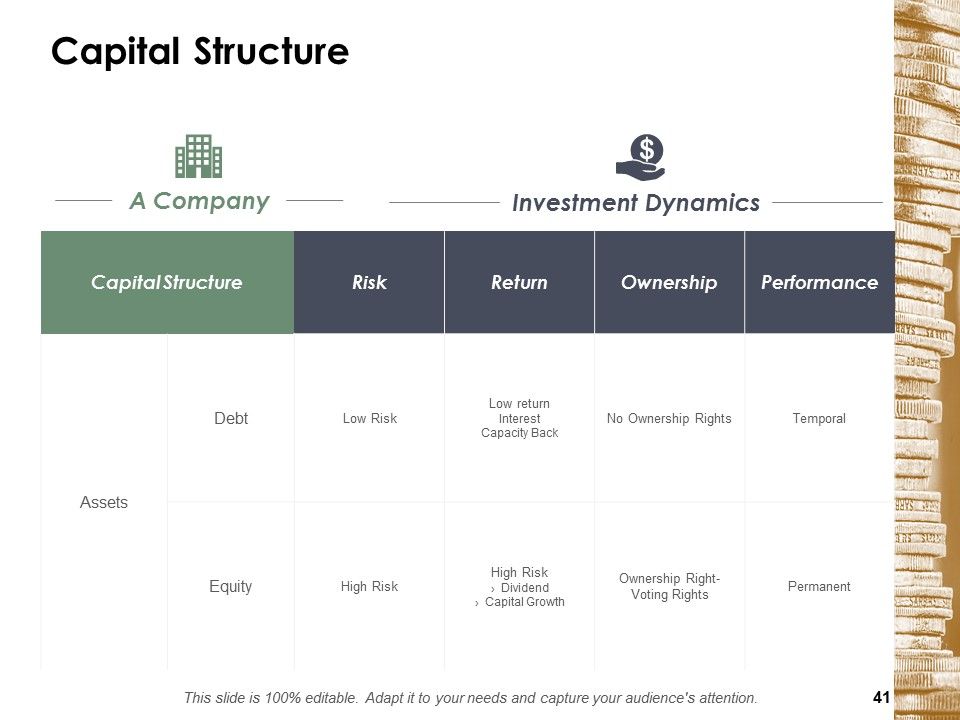The height and width of the screenshot is (720, 960).
Task: Select the 'Capital Growth' bullet item
Action: click(x=525, y=602)
